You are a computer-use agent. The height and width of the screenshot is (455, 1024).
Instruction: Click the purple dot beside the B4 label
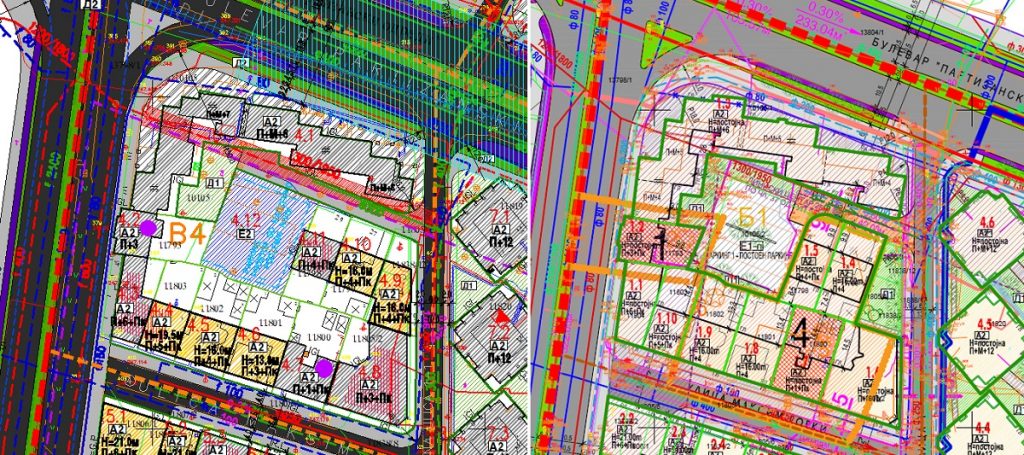pos(149,228)
